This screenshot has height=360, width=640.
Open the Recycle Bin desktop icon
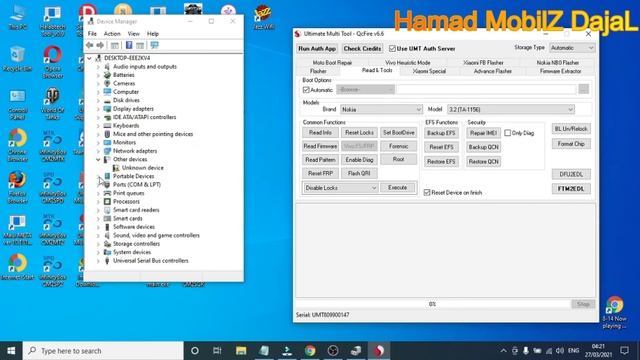tap(17, 60)
